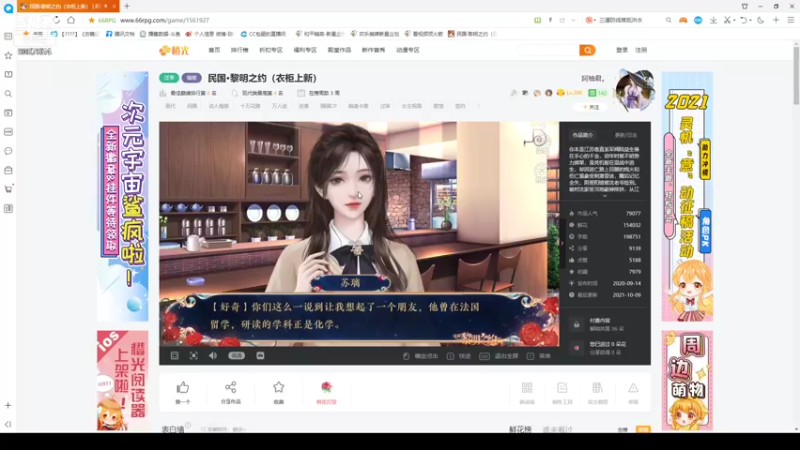Screen dimensions: 800x450
Task: Click the warning triangle report icon
Action: click(633, 388)
